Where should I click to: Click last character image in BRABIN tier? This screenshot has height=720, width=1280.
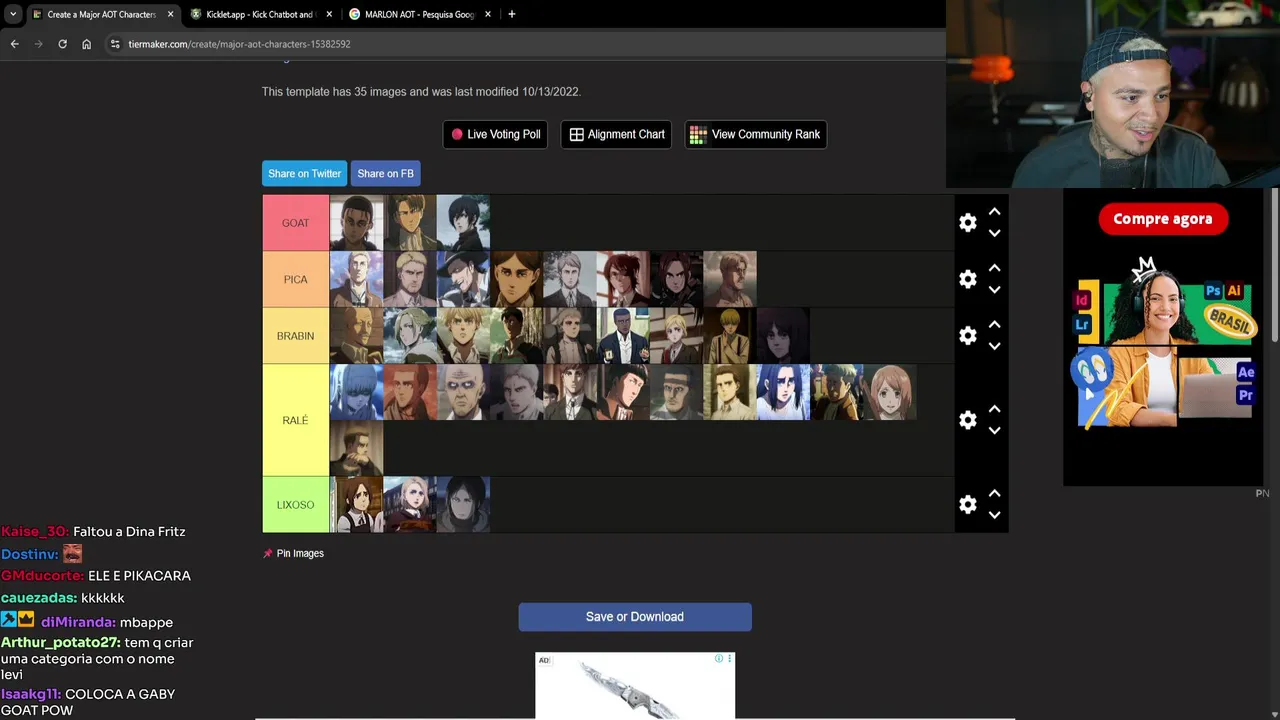click(x=783, y=335)
